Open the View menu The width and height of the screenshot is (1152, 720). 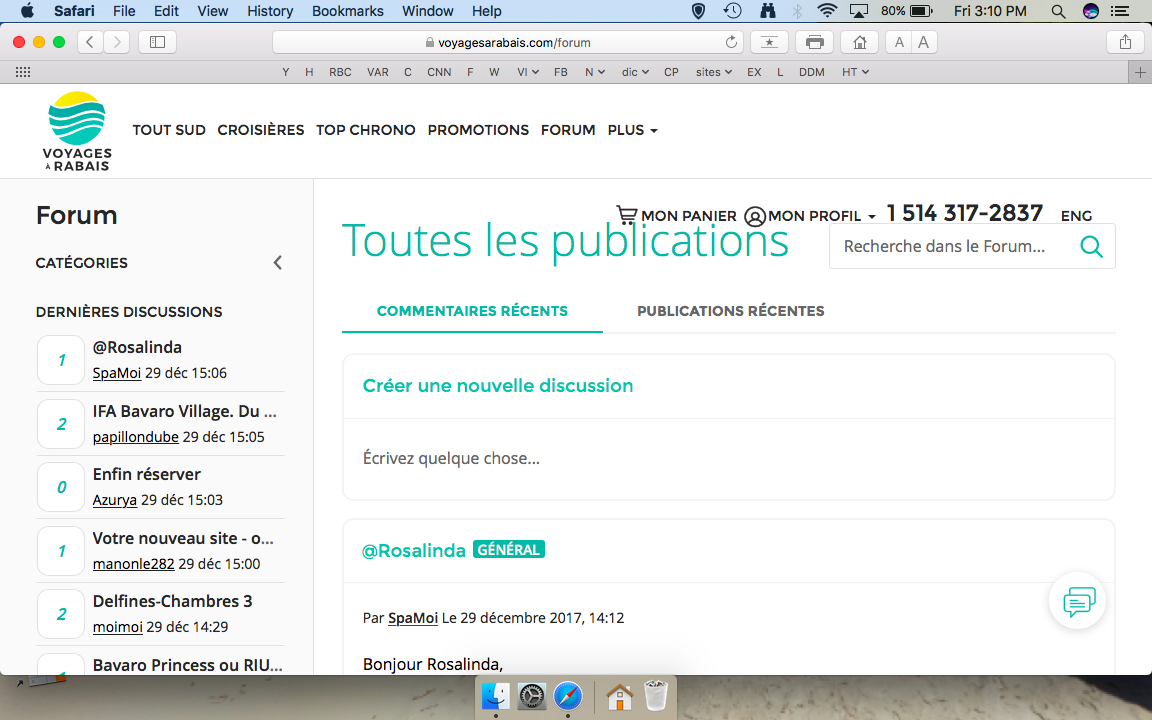212,11
